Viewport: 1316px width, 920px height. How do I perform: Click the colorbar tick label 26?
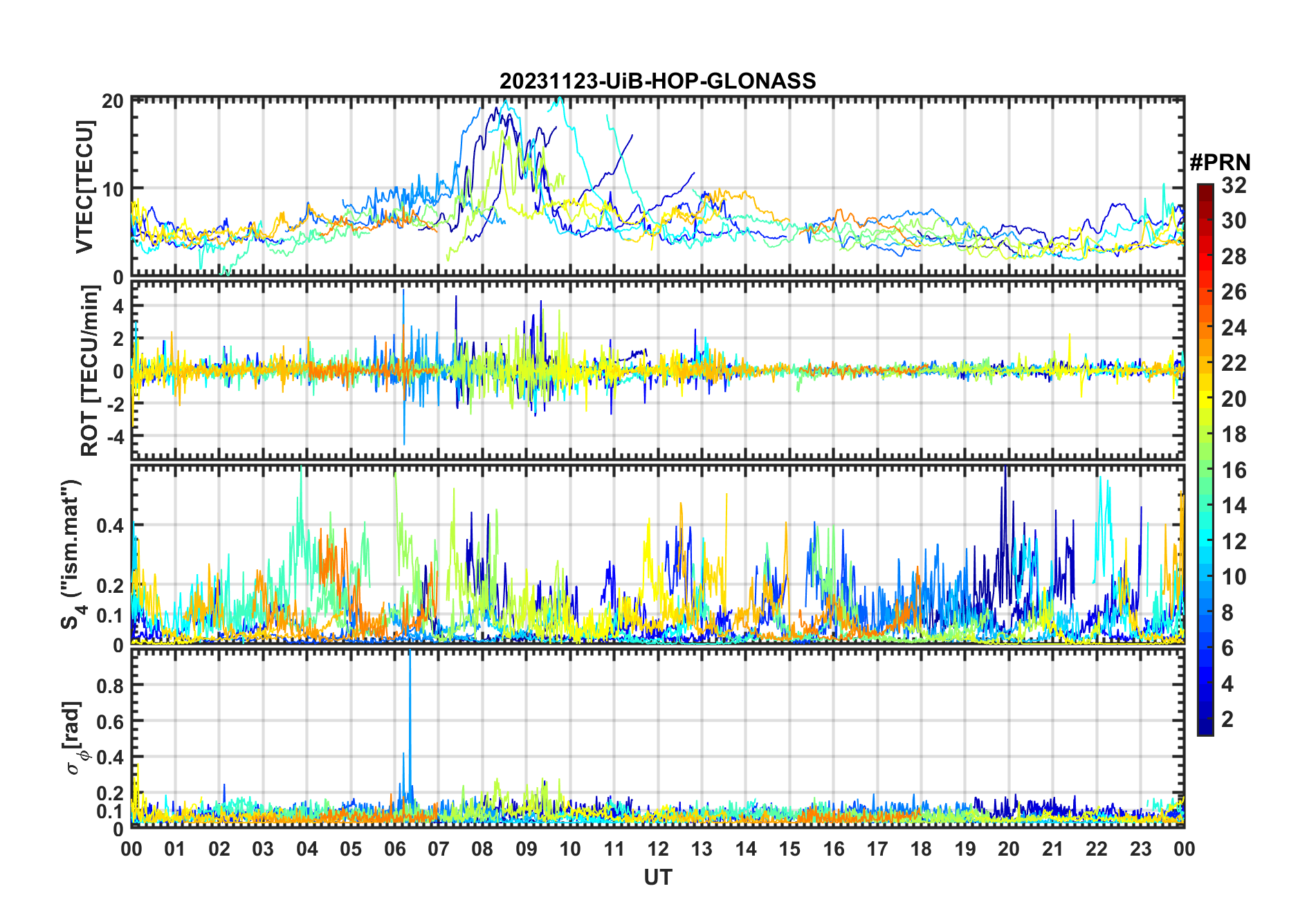point(1234,292)
